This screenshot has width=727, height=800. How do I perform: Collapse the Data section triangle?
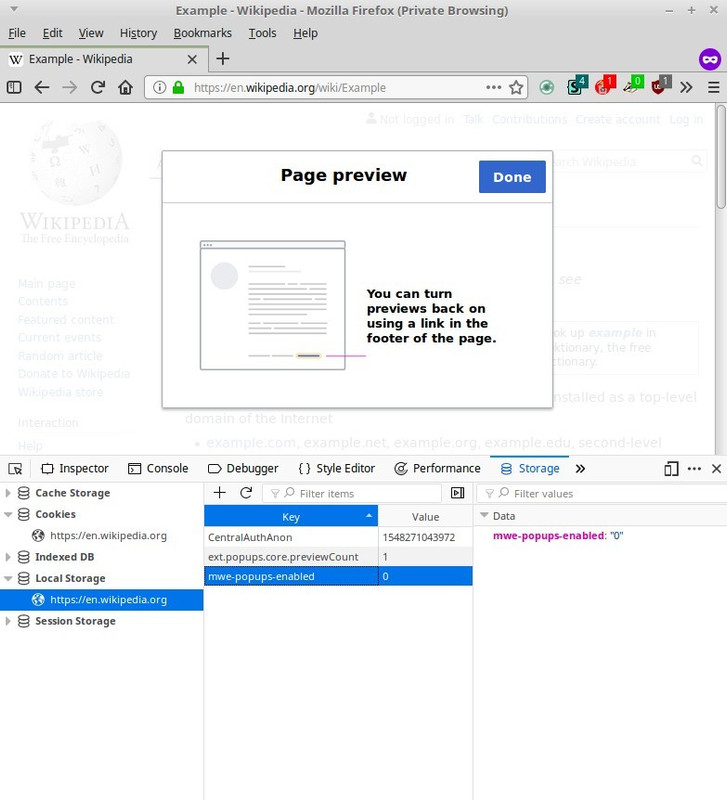(484, 516)
